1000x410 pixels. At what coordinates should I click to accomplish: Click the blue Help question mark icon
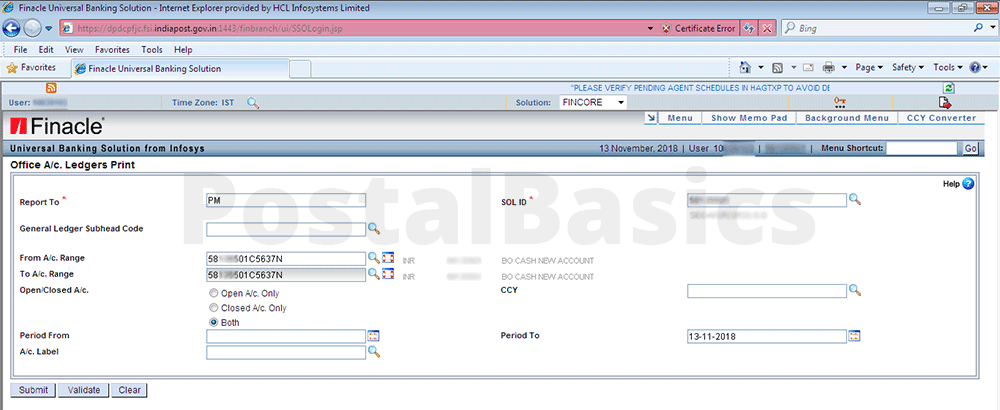click(968, 184)
